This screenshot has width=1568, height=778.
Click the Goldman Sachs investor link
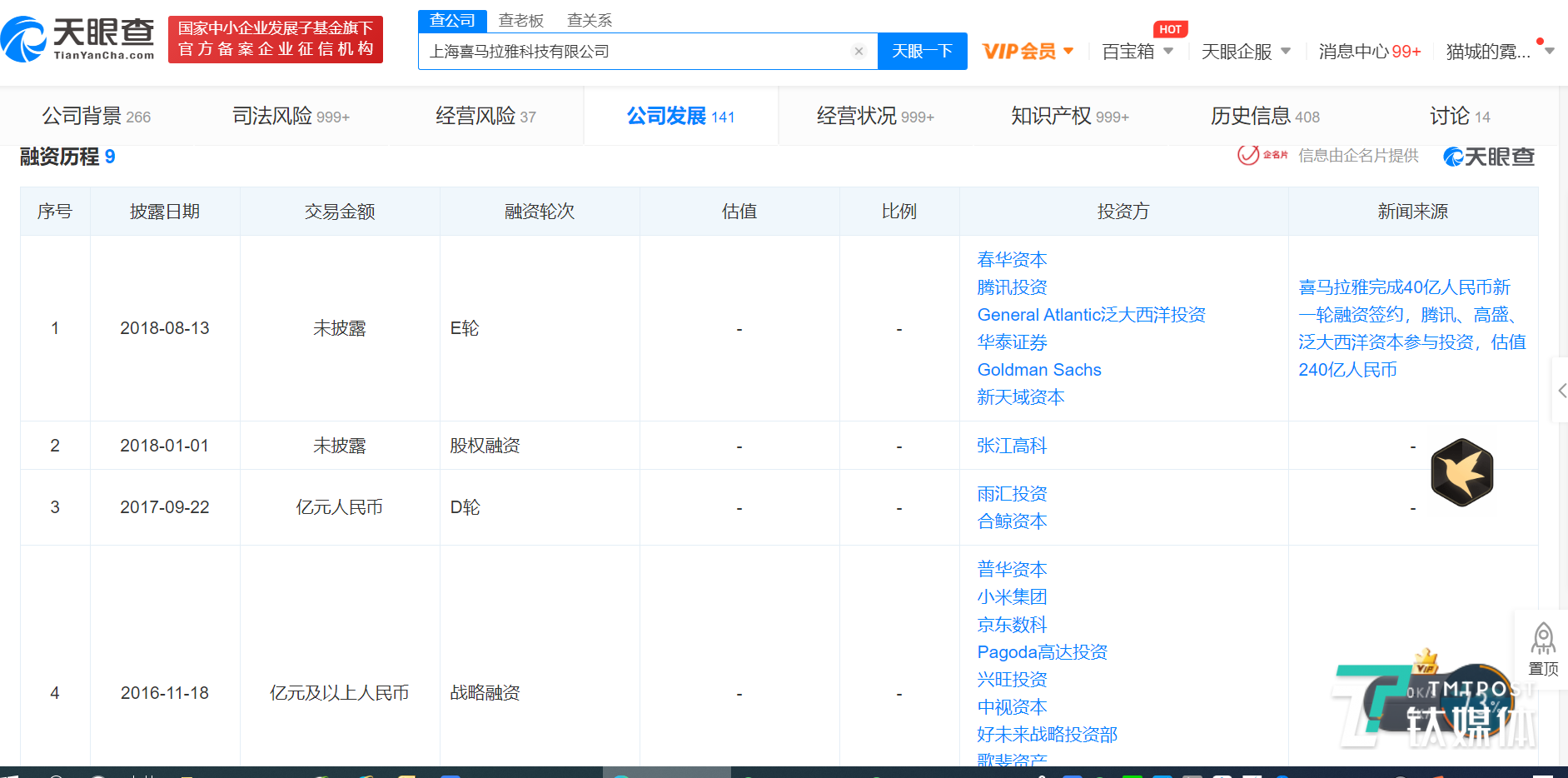(1038, 369)
